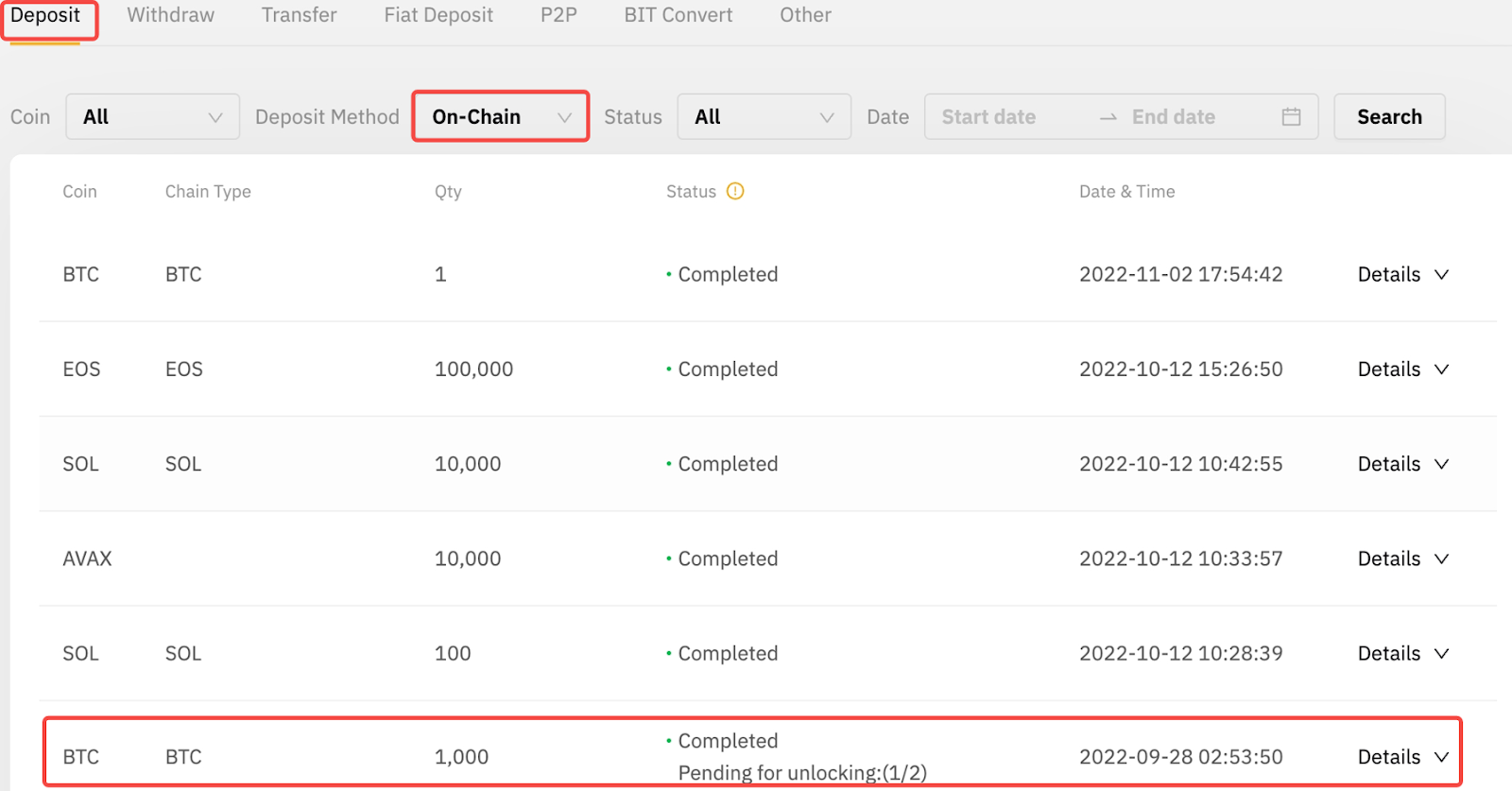Viewport: 1512px width, 791px height.
Task: Switch to the Withdraw tab
Action: (x=171, y=15)
